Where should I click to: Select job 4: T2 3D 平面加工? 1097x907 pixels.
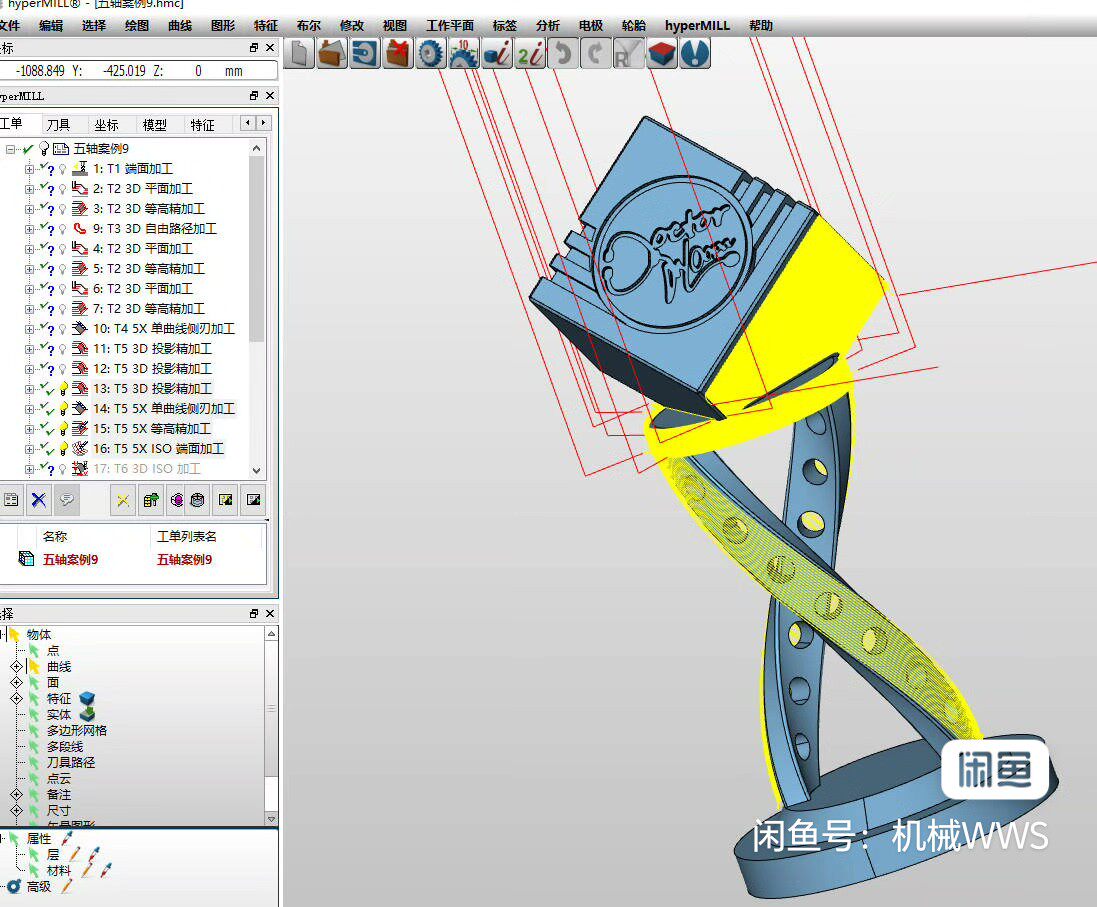(x=143, y=249)
